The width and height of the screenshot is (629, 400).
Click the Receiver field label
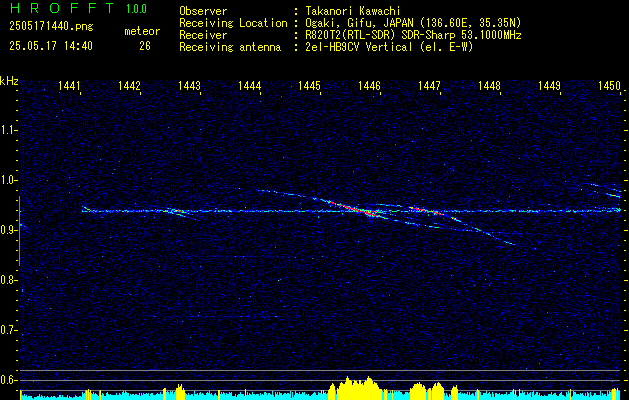pos(203,35)
